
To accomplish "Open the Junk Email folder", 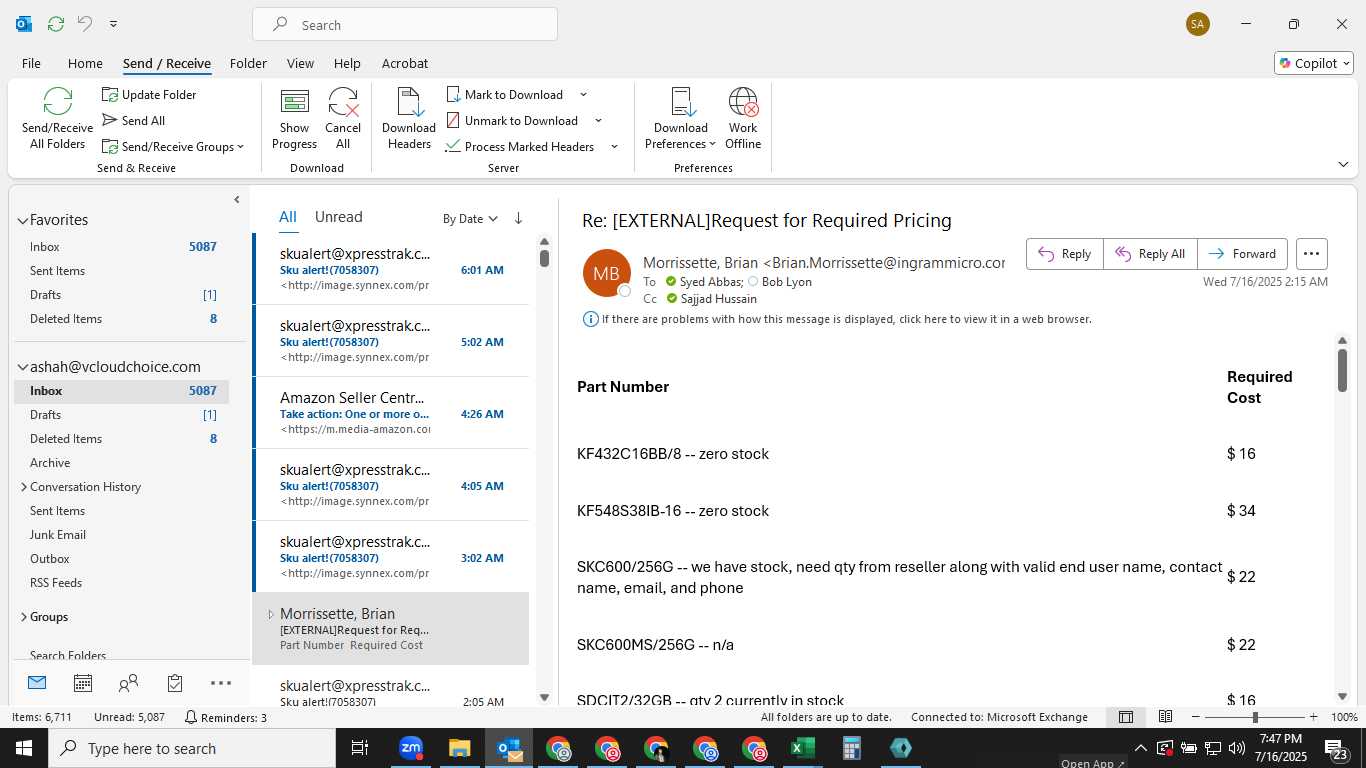I will click(58, 535).
